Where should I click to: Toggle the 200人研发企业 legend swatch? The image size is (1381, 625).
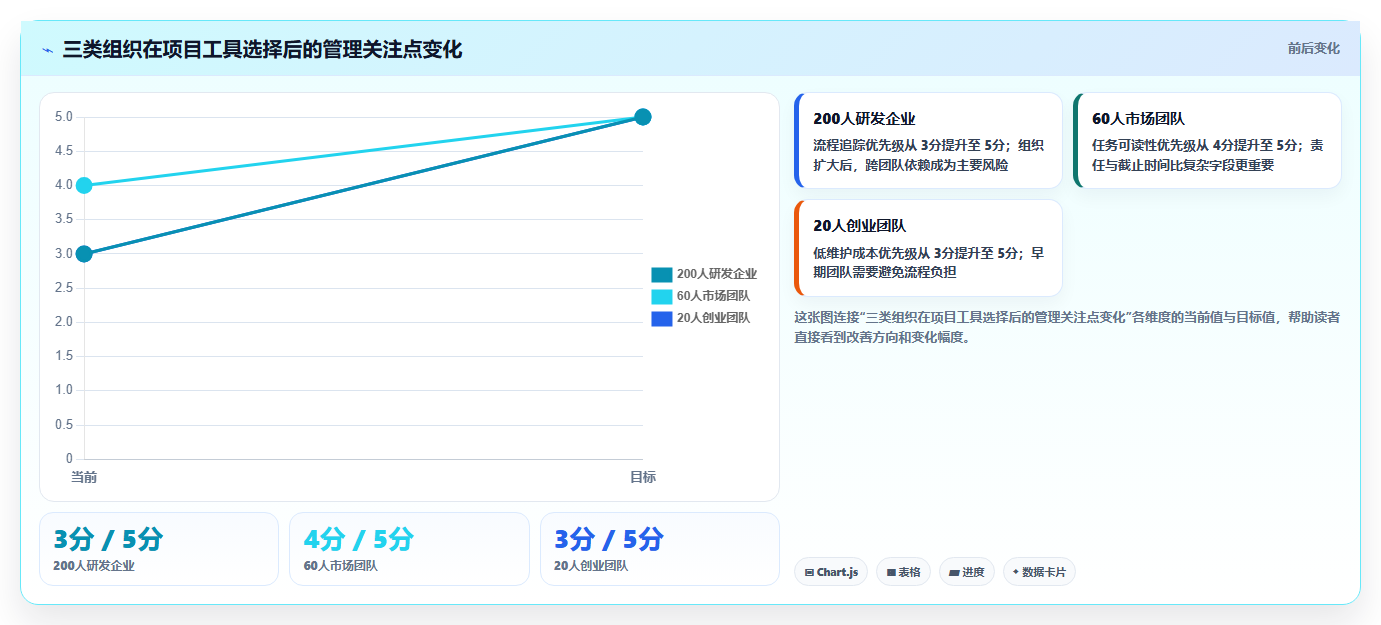662,274
